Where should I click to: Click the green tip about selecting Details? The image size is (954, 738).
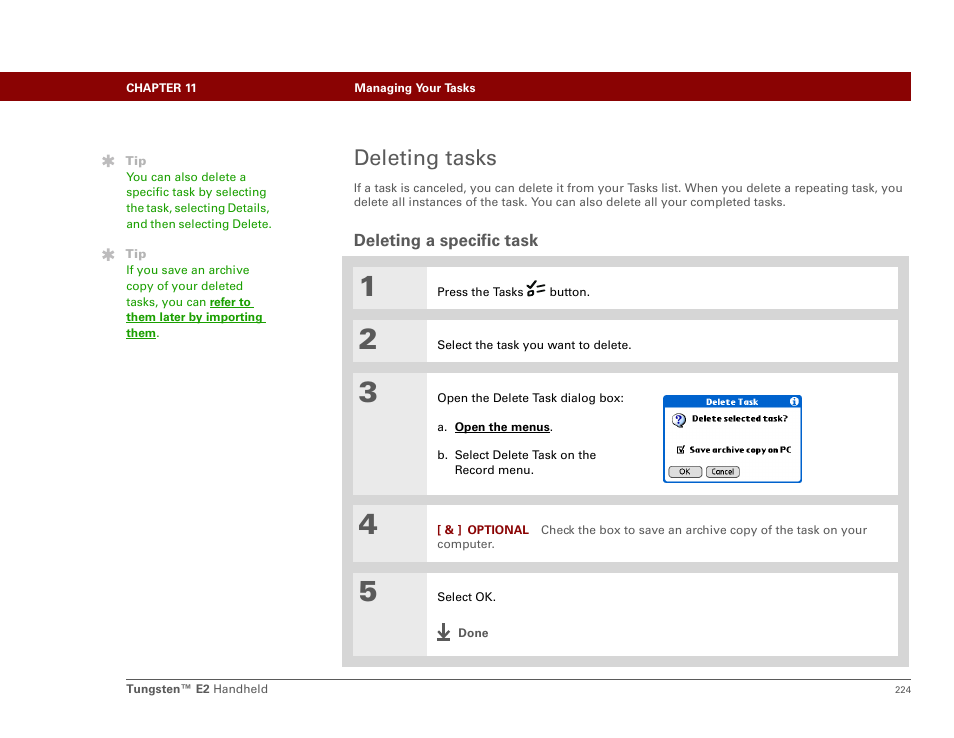point(199,200)
